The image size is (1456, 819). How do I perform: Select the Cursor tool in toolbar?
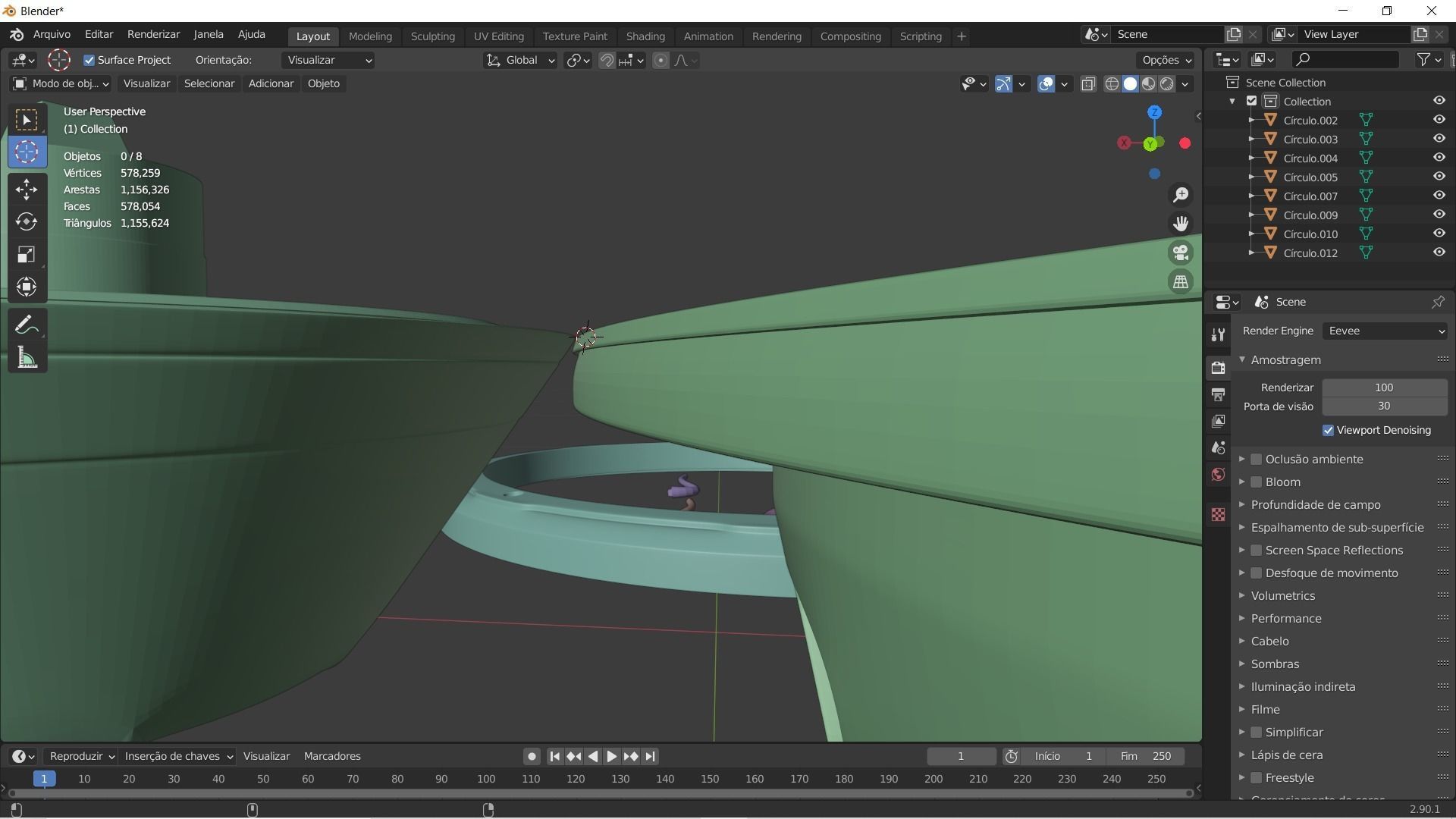click(27, 152)
